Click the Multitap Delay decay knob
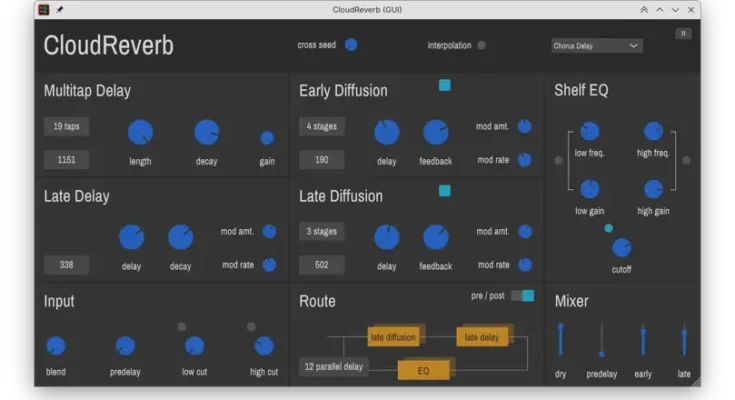The image size is (735, 400). click(206, 132)
